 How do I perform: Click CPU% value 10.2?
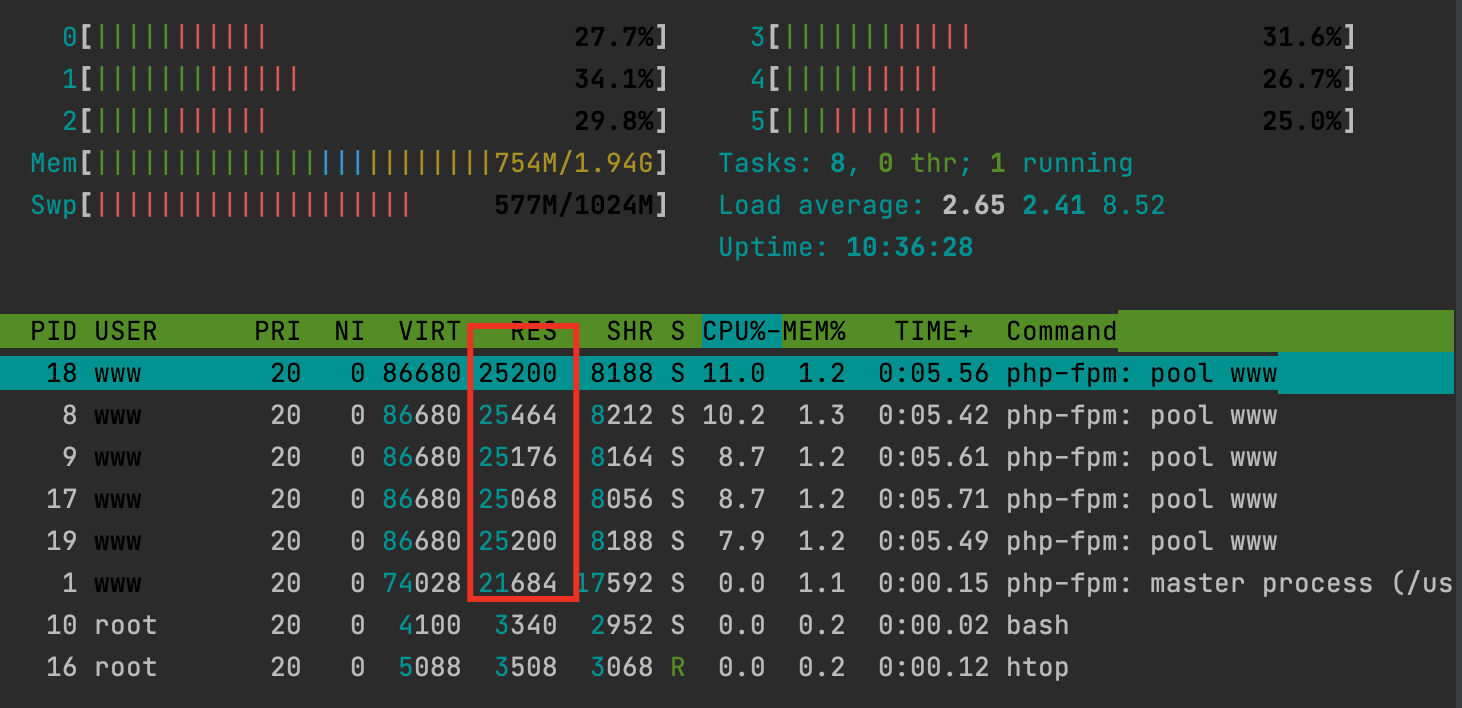click(734, 415)
